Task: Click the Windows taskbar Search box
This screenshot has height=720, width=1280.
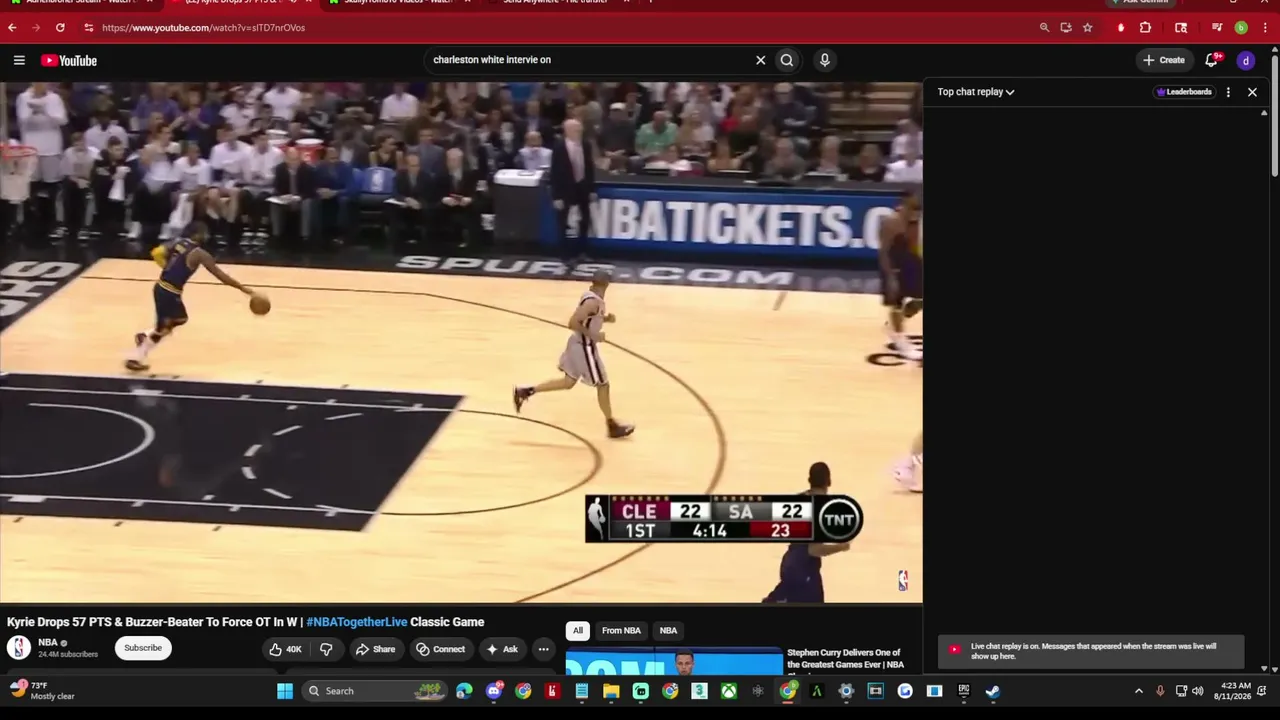Action: (x=374, y=691)
